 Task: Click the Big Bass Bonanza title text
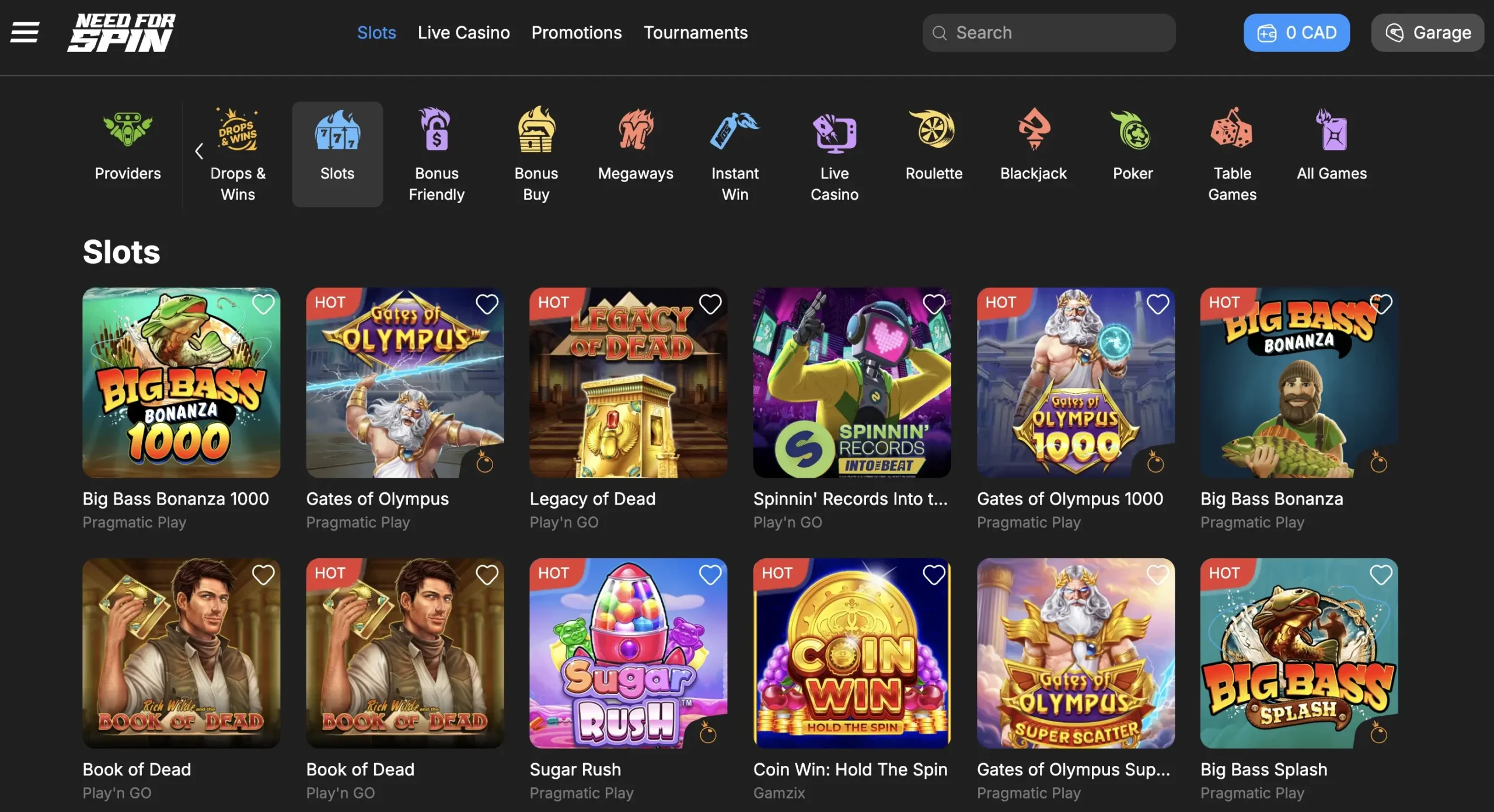point(1272,499)
